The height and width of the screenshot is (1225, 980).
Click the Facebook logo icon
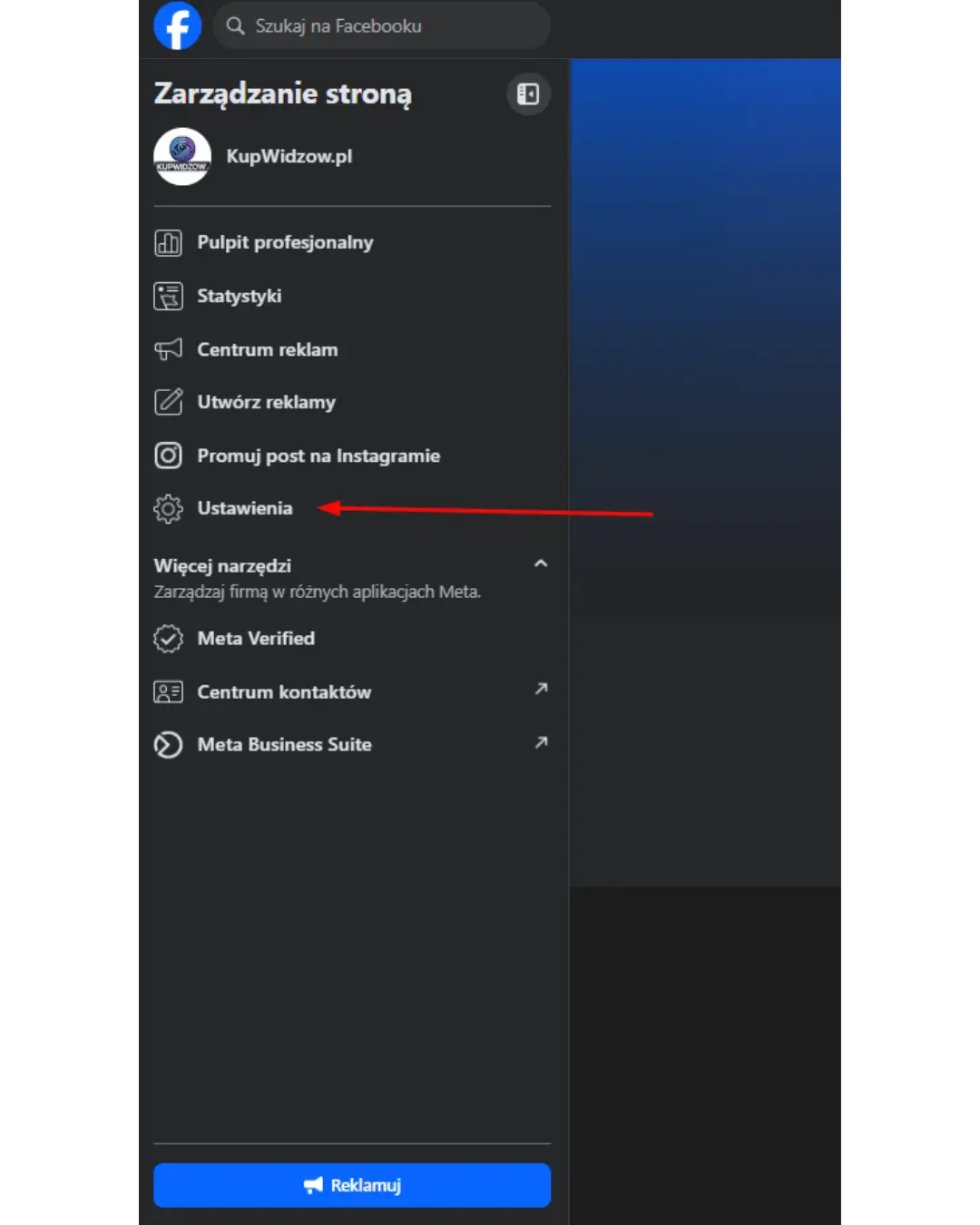click(177, 25)
